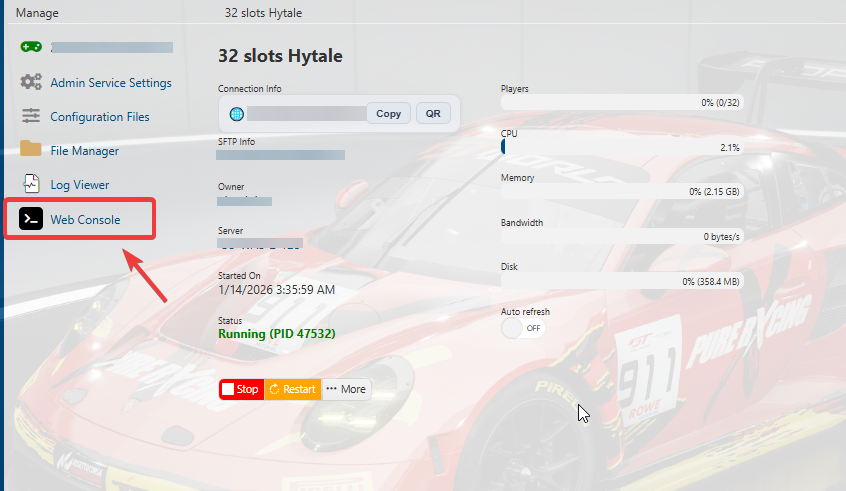The height and width of the screenshot is (491, 846).
Task: Click the Disk usage bar
Action: tap(622, 282)
